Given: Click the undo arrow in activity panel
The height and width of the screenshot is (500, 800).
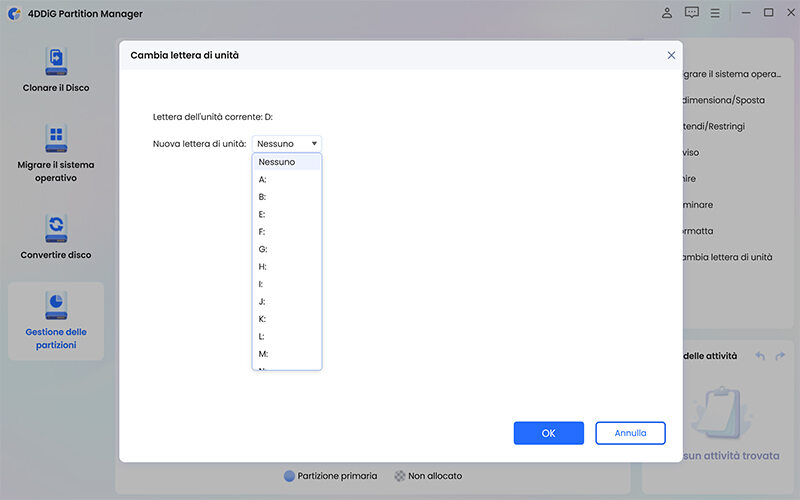Looking at the screenshot, I should (x=760, y=356).
